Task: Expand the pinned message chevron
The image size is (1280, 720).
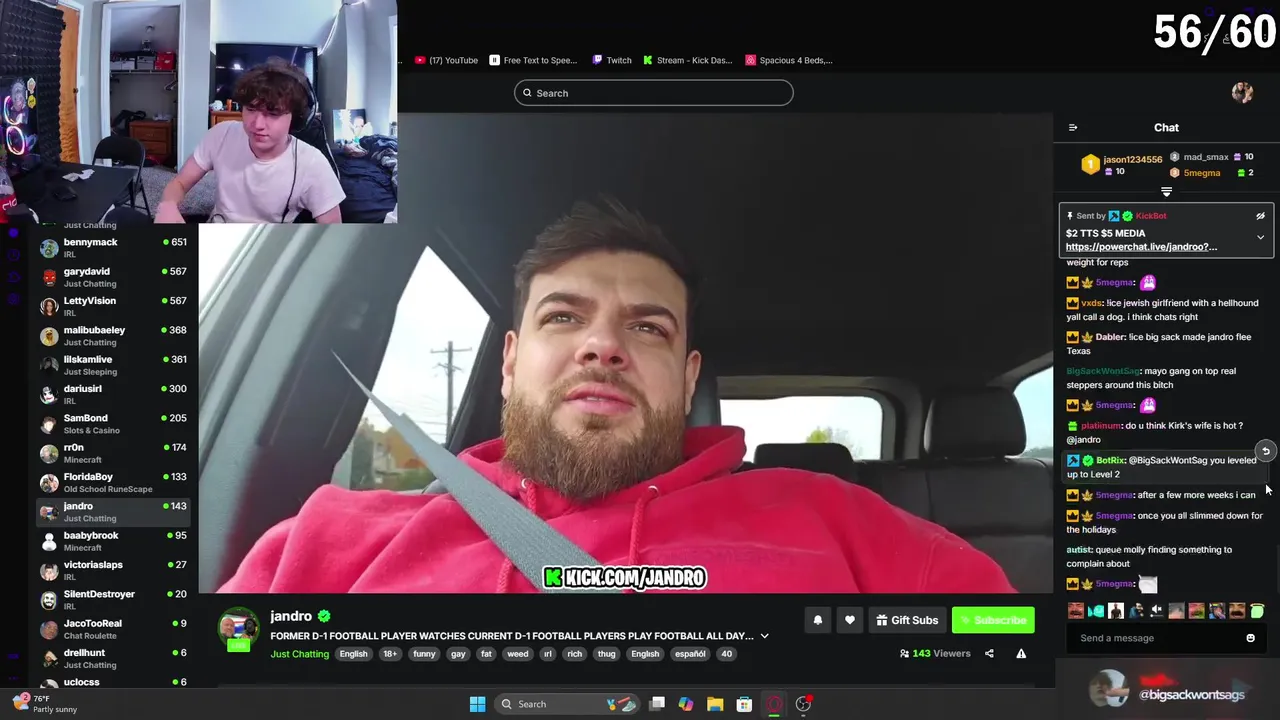Action: [1260, 238]
